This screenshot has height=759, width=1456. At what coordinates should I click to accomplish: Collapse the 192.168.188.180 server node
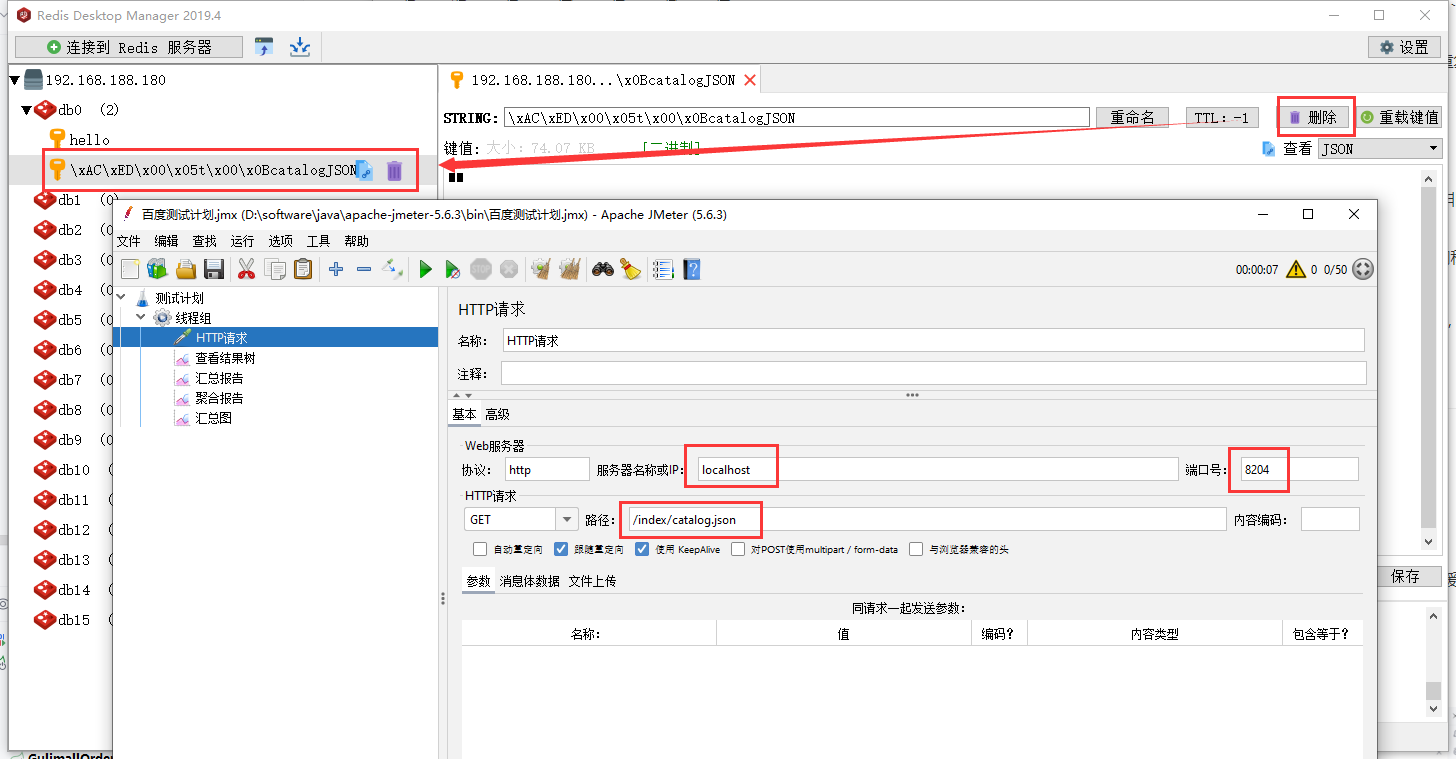click(15, 80)
